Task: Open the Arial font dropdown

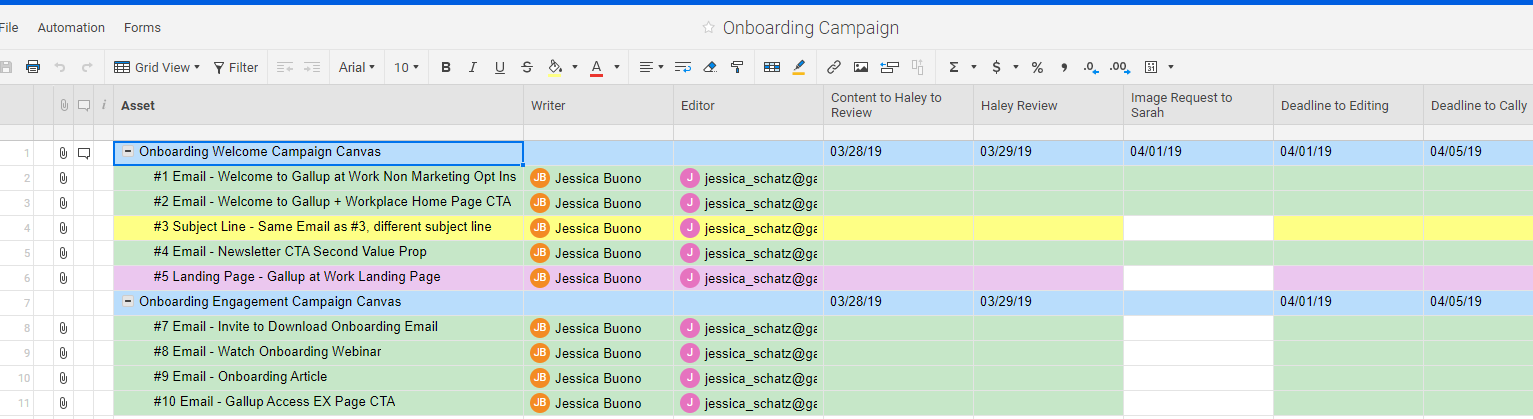Action: point(357,67)
